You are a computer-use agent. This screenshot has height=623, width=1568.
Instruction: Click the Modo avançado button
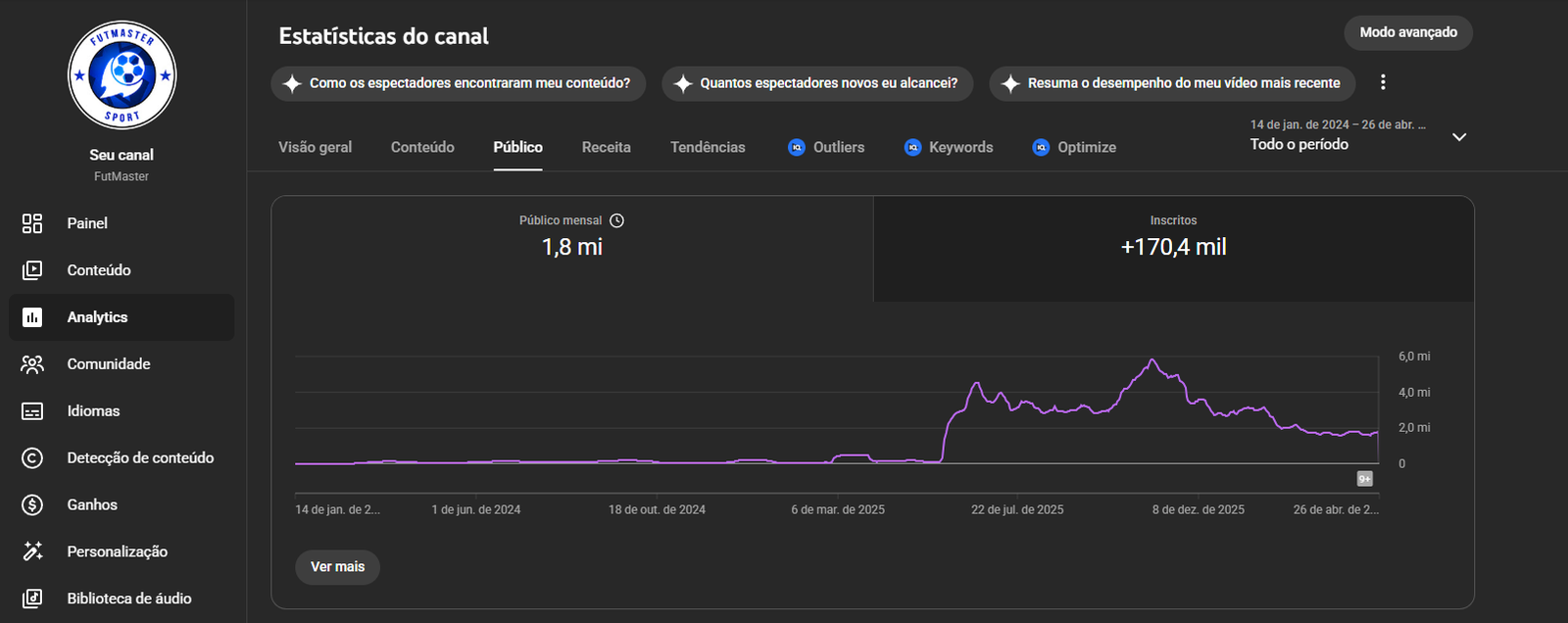(x=1407, y=32)
